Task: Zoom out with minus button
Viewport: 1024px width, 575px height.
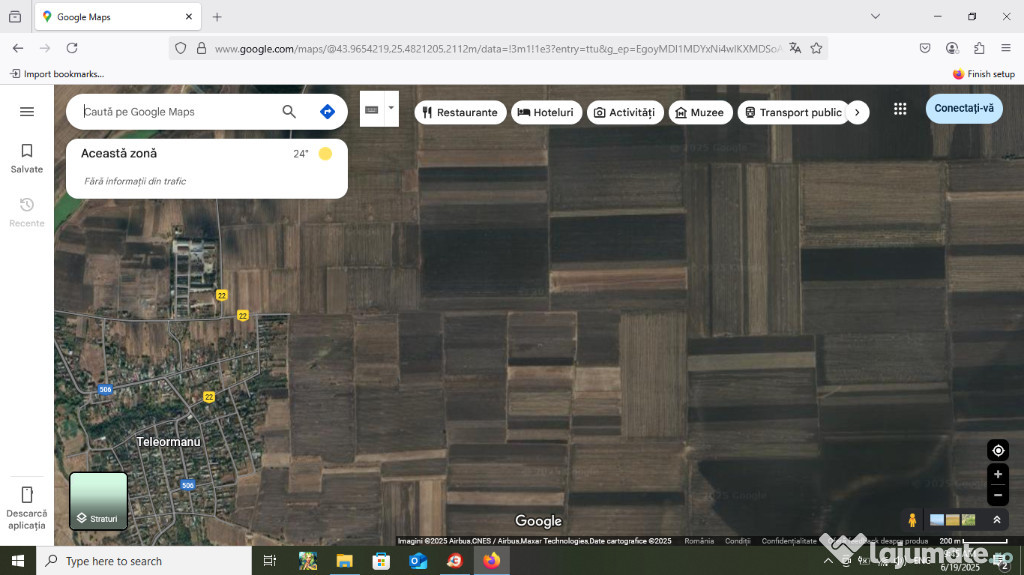Action: (x=998, y=495)
